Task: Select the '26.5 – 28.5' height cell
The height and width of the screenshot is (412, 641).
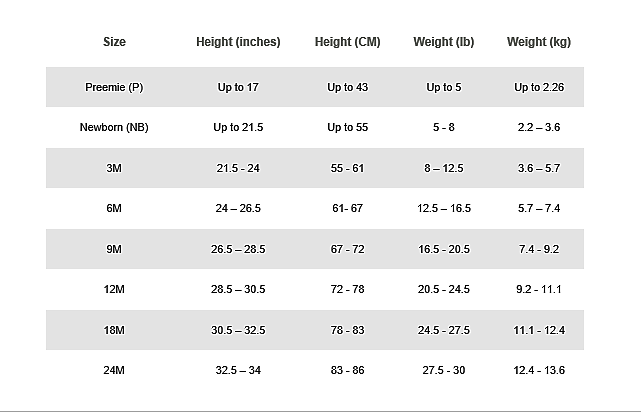Action: [238, 249]
